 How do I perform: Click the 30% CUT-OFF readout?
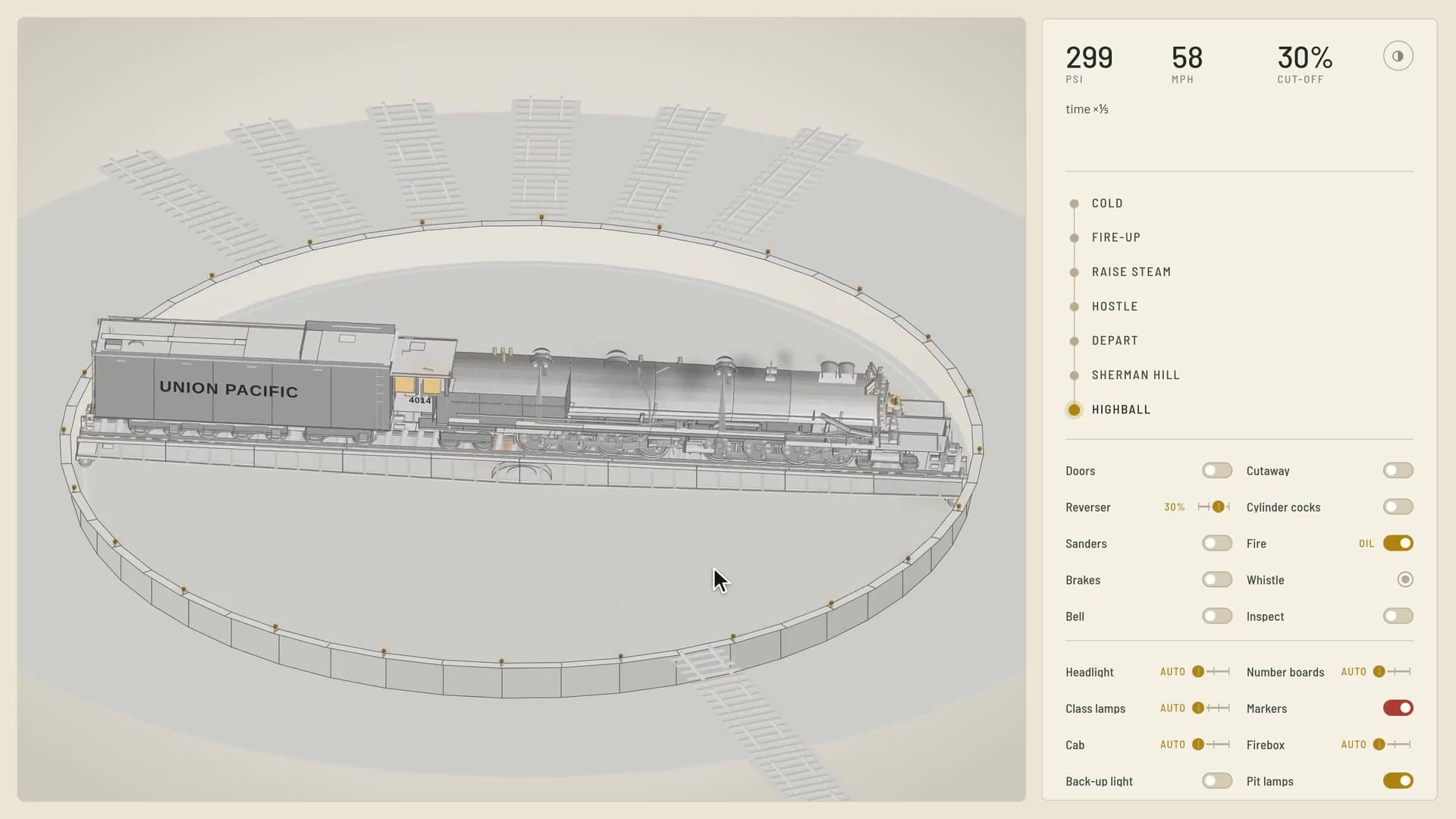pos(1304,64)
